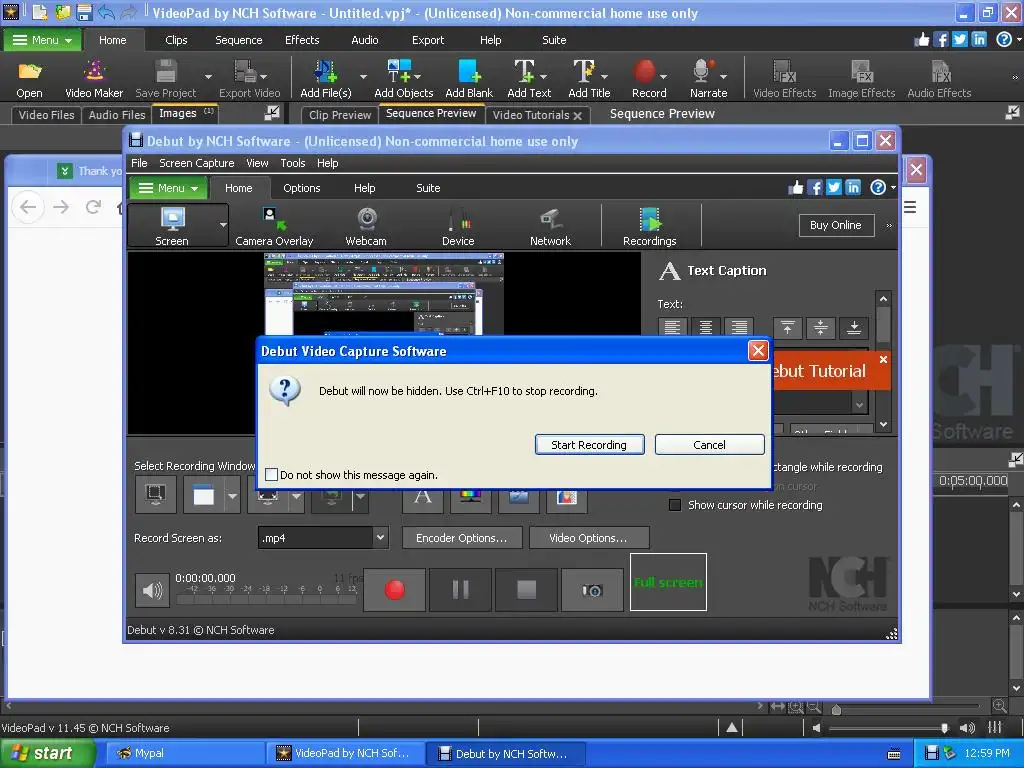Switch to Effects tab in VideoPad

302,40
